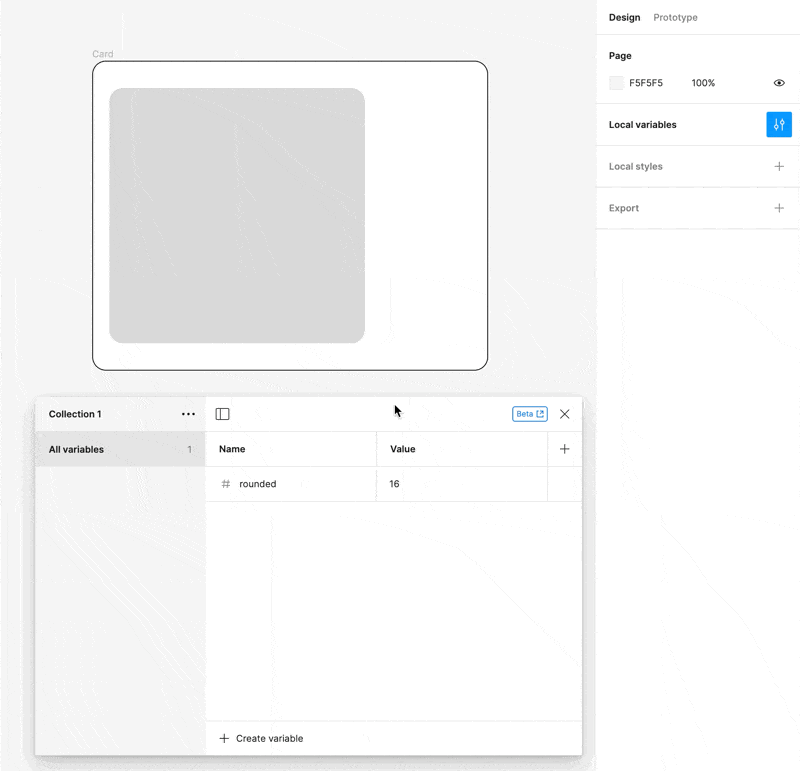The image size is (800, 771).
Task: Toggle page background visibility with the eye icon
Action: coord(779,83)
